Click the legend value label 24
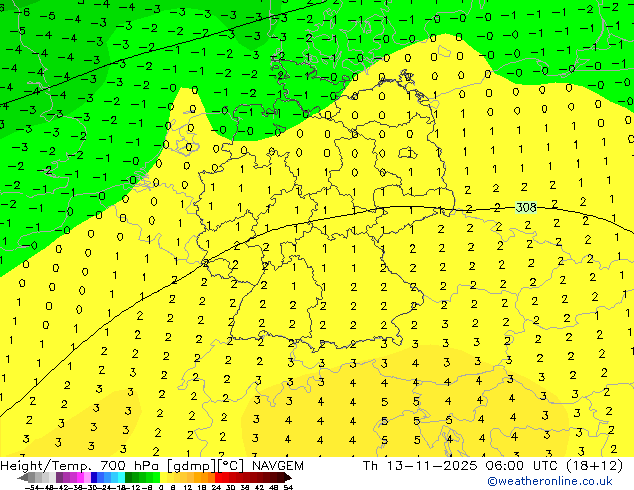This screenshot has width=634, height=490. click(216, 487)
